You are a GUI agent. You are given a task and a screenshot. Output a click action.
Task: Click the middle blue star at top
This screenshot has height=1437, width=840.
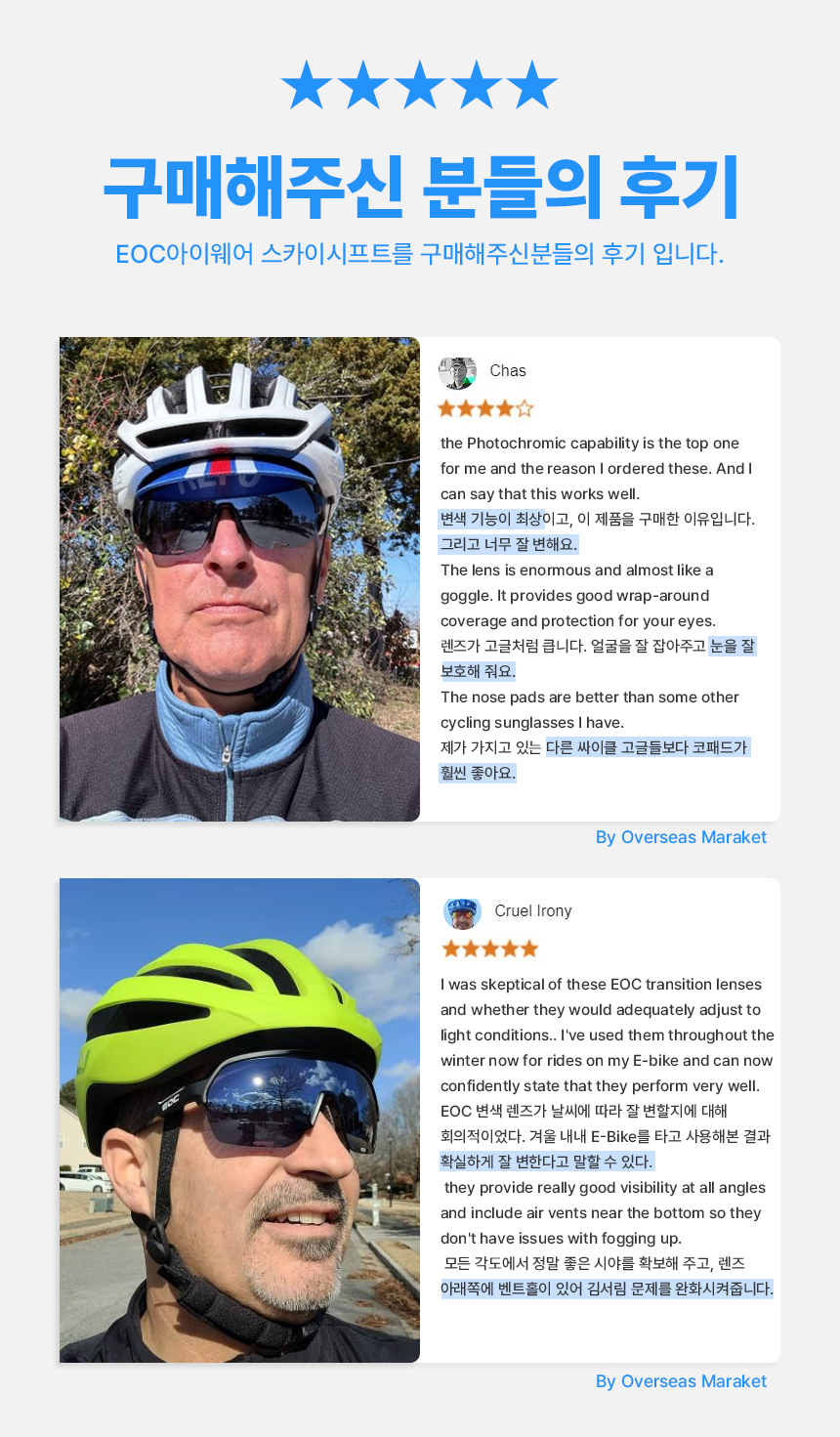click(419, 85)
